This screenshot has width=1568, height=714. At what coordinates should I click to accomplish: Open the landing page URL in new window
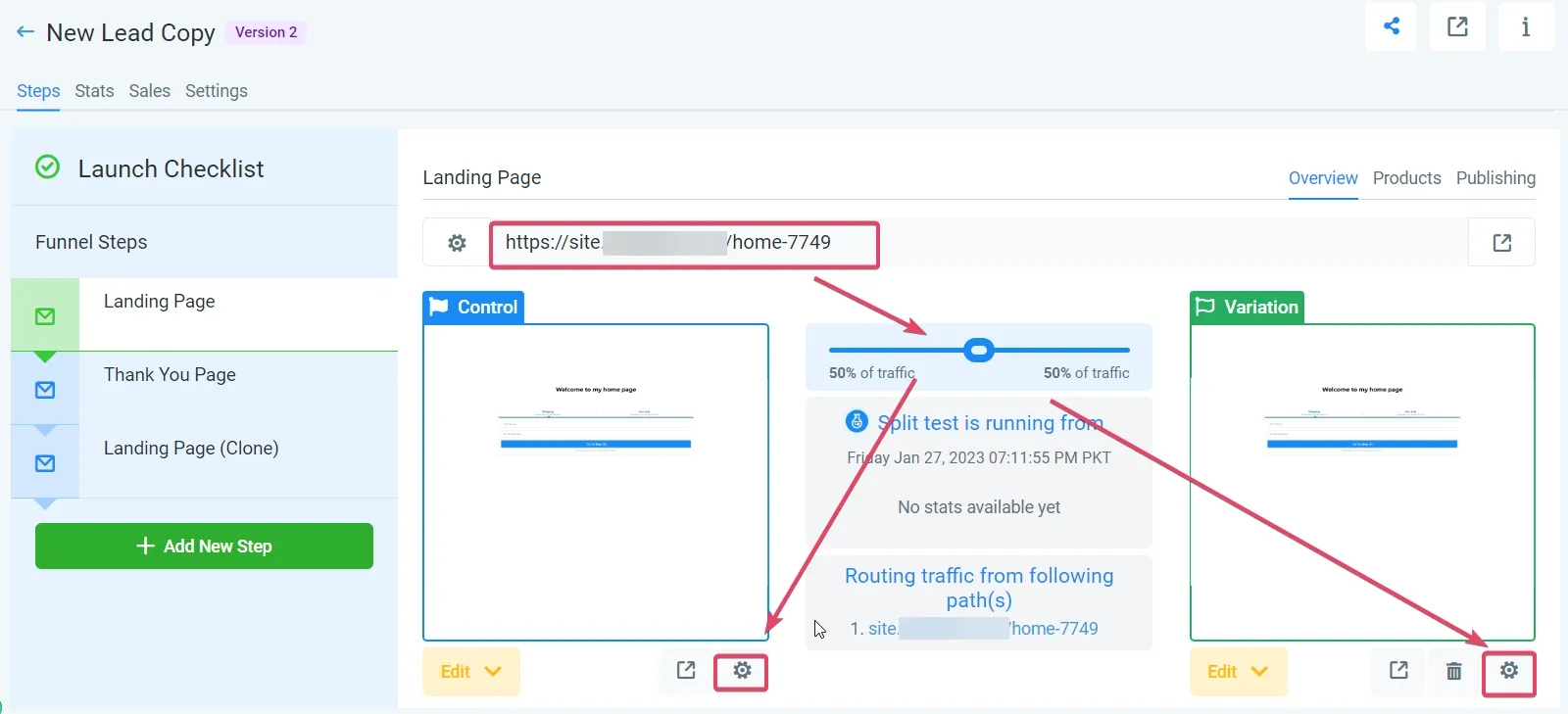[1501, 243]
